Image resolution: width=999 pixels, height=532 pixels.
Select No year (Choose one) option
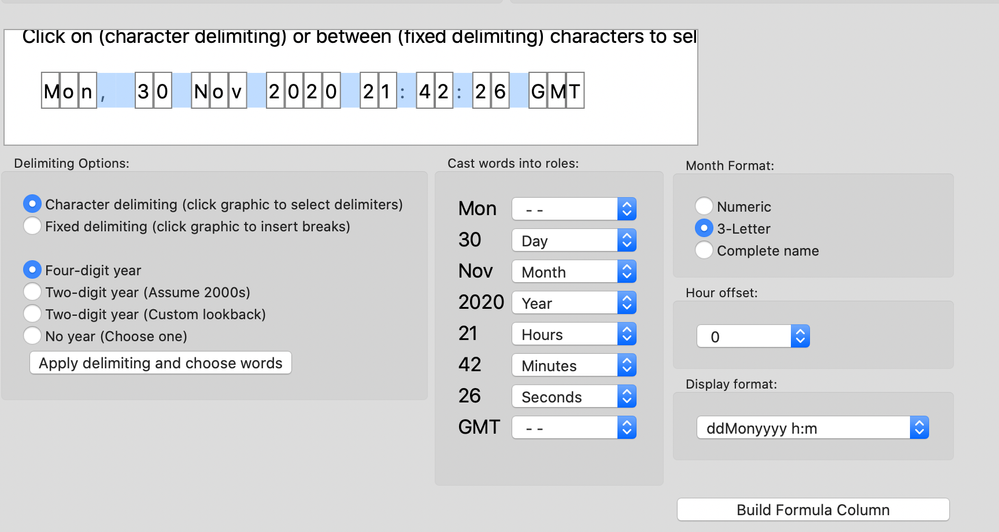click(x=33, y=337)
